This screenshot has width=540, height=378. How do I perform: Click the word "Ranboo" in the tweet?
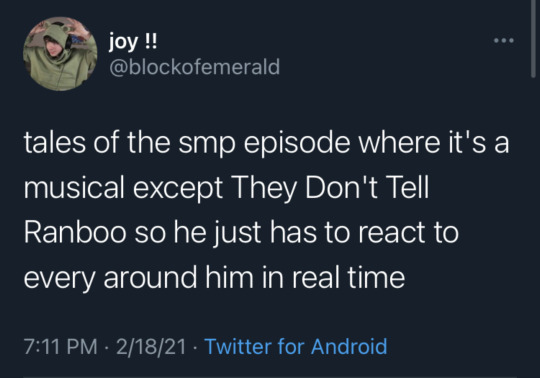[x=75, y=233]
